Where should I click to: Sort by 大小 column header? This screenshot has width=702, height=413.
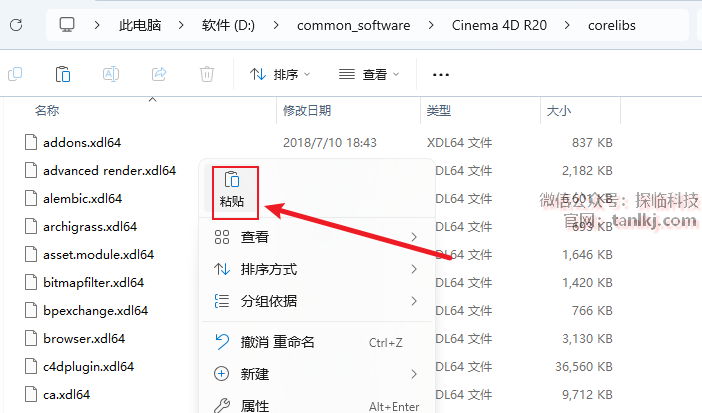tap(559, 111)
